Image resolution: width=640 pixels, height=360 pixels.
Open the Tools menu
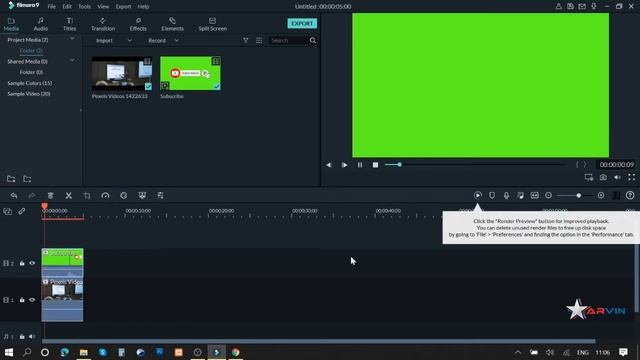click(x=84, y=7)
